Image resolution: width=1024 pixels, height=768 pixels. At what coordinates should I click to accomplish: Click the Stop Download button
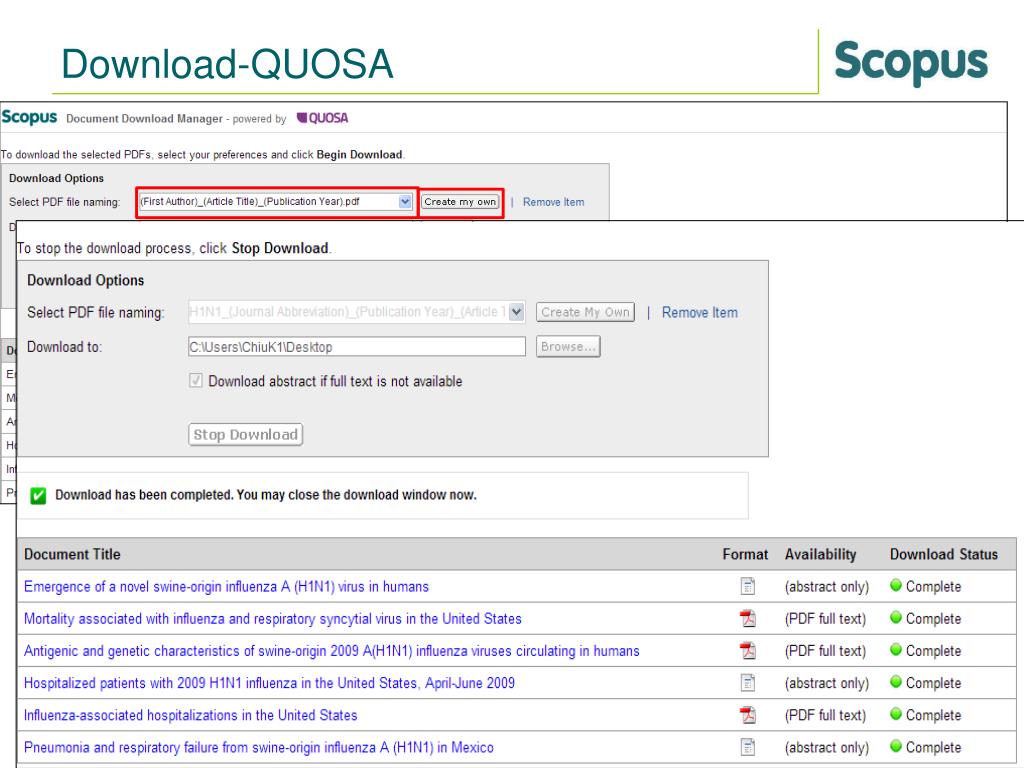pos(246,435)
